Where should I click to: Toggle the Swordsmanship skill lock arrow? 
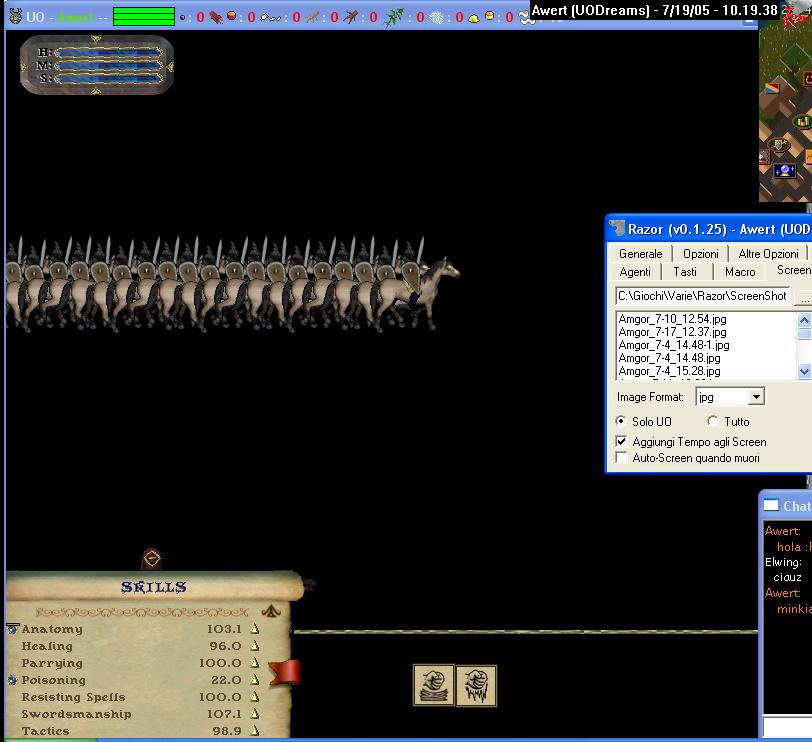tap(254, 714)
